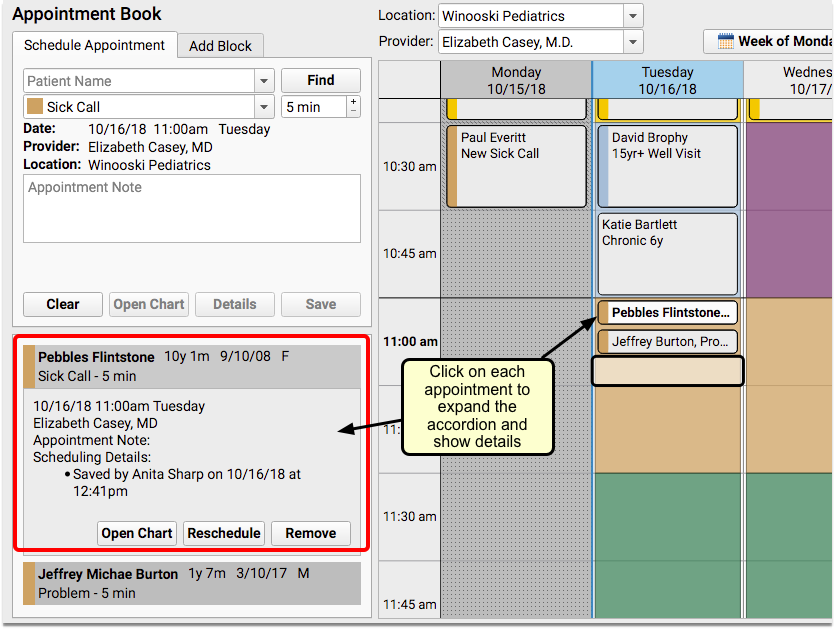
Task: Select Katie Bartlett's Chronic 6y appointment
Action: point(667,254)
